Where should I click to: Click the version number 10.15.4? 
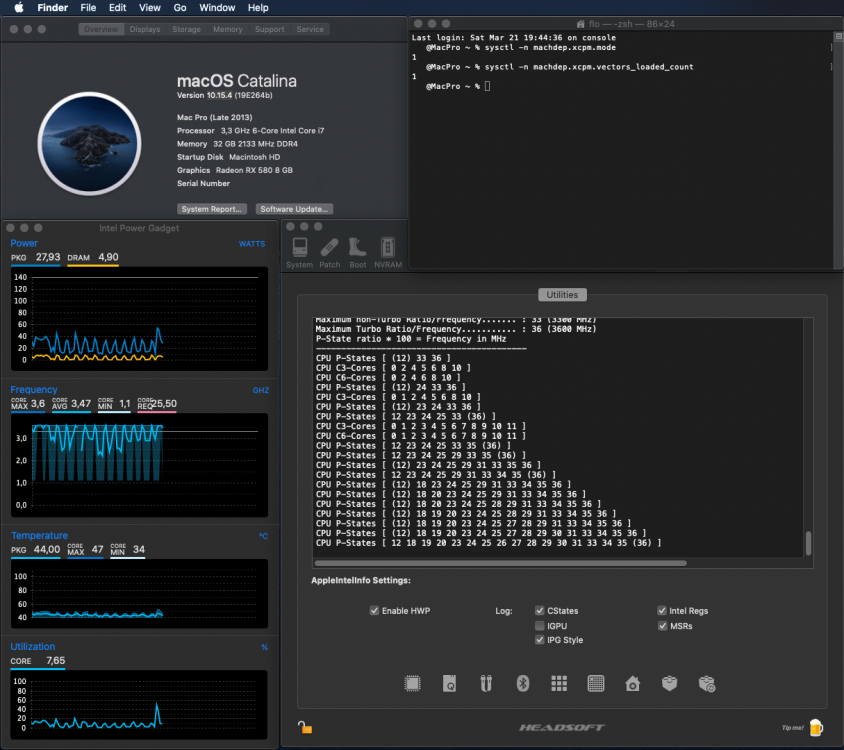coord(220,95)
